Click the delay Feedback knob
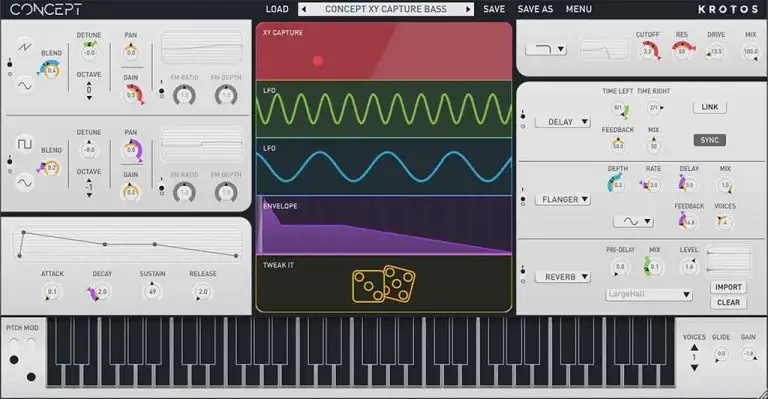 pyautogui.click(x=618, y=145)
